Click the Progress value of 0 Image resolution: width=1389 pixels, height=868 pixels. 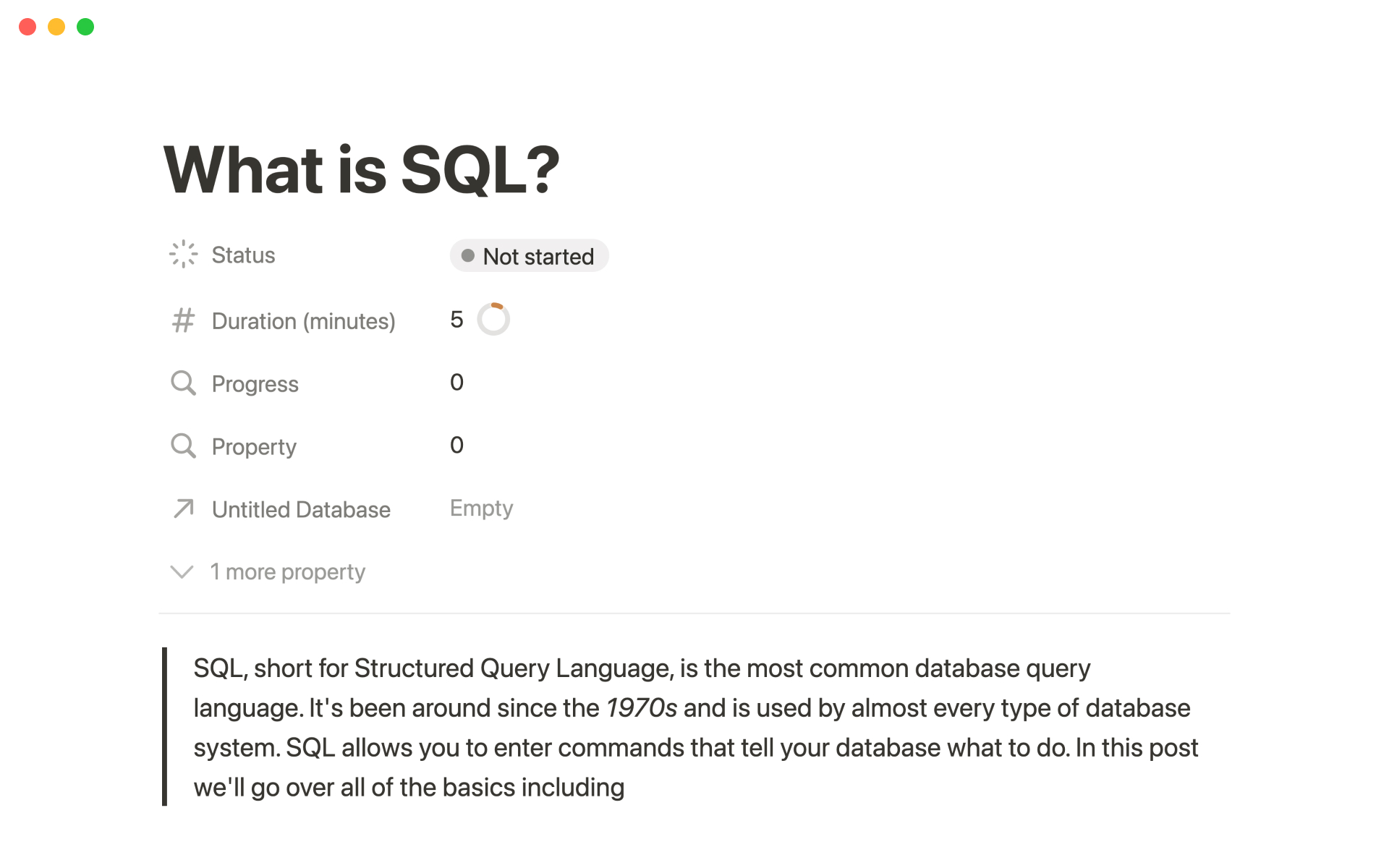click(456, 382)
